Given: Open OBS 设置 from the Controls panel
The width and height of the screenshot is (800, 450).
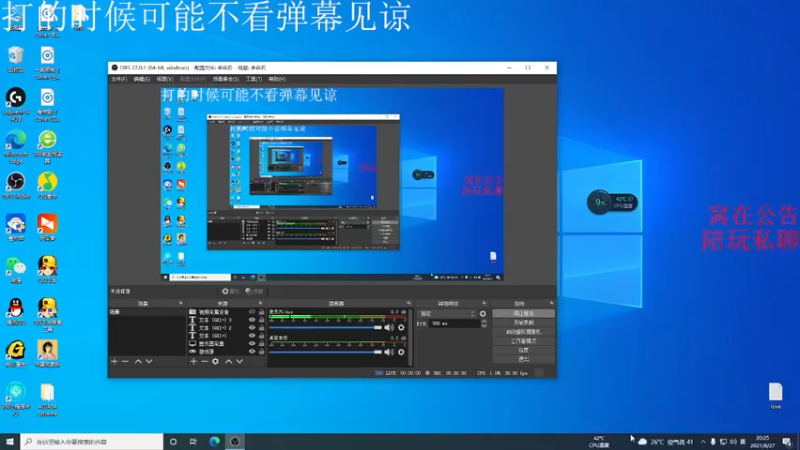Looking at the screenshot, I should (523, 350).
